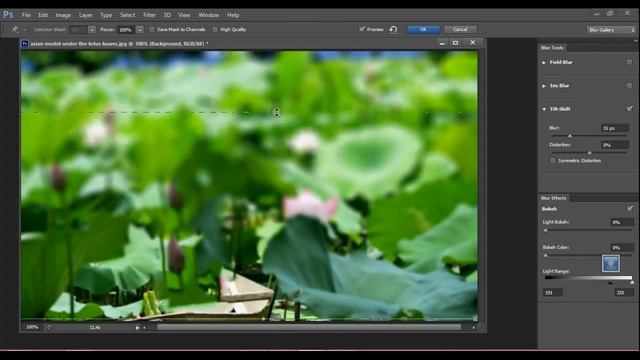Screen dimensions: 640x360
Task: Click the Photoshop Ps logo icon
Action: coord(8,15)
